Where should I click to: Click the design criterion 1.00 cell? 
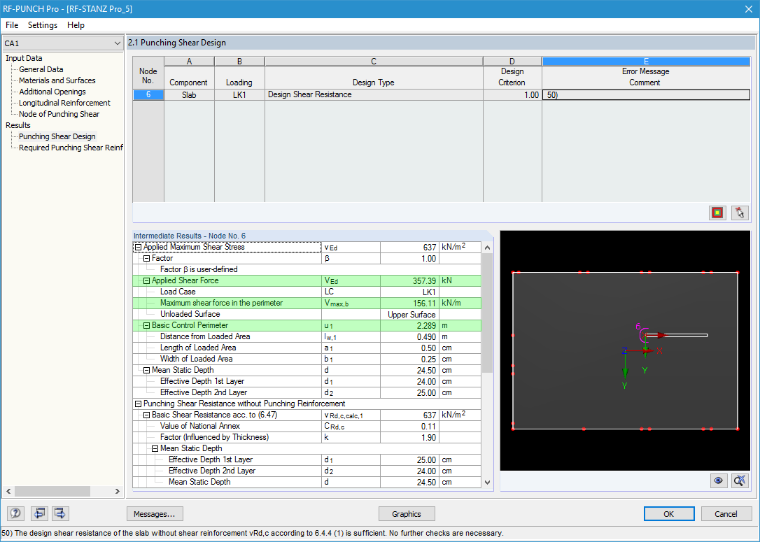coord(512,95)
